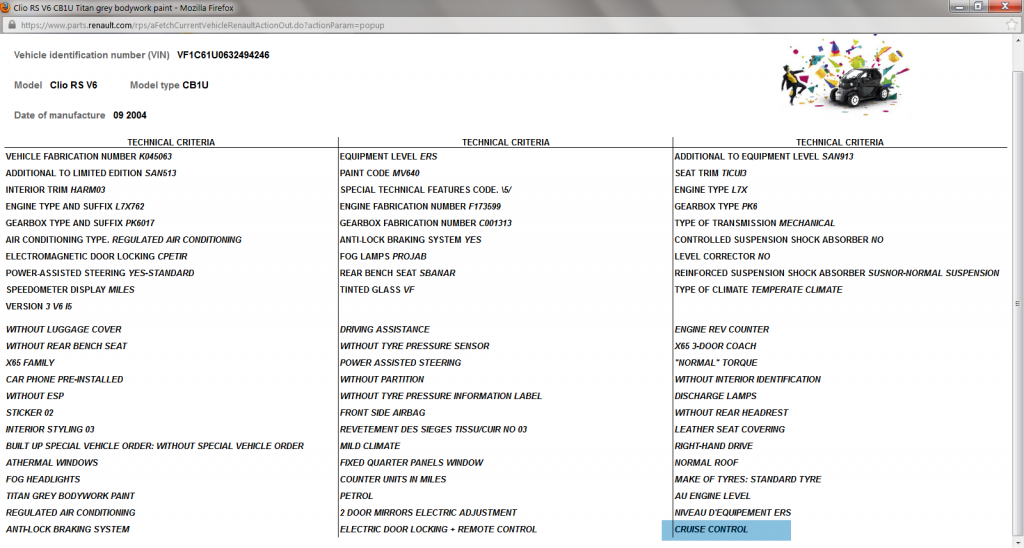Click ADDITIONAL TO LIMITED EDITION SAN513
1024x548 pixels.
pyautogui.click(x=91, y=173)
